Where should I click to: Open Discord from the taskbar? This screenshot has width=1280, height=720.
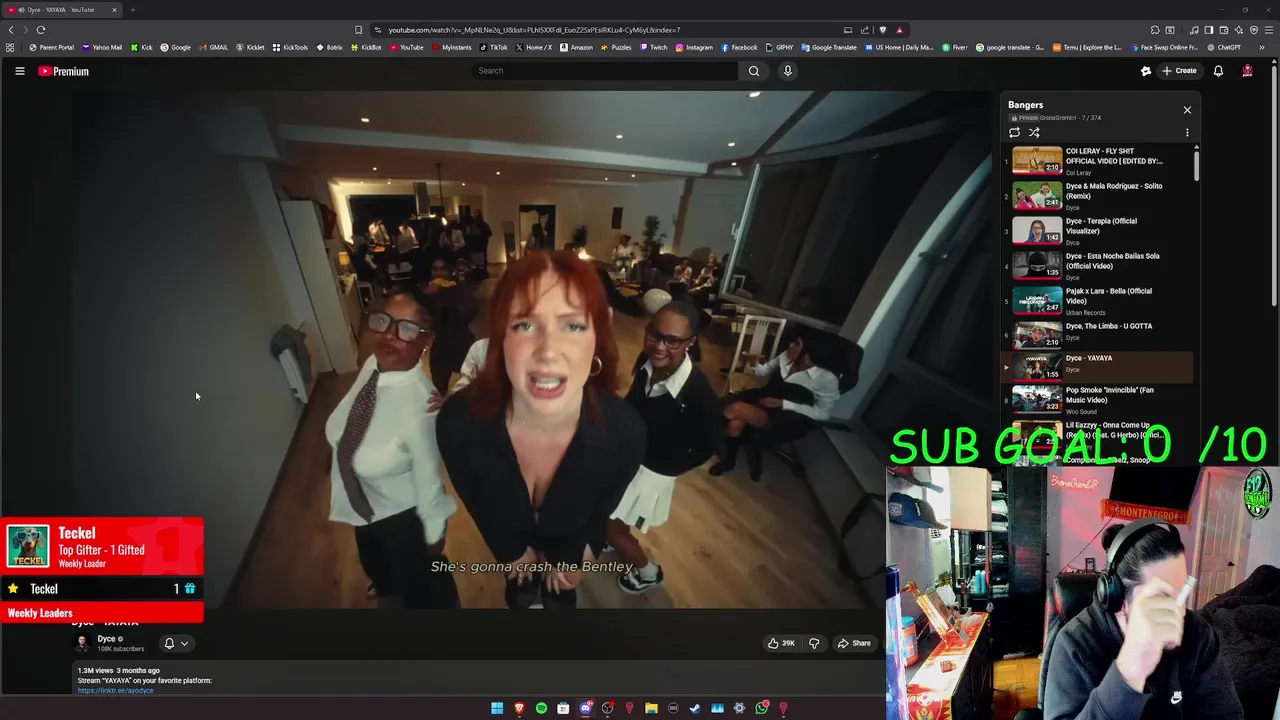click(x=585, y=708)
